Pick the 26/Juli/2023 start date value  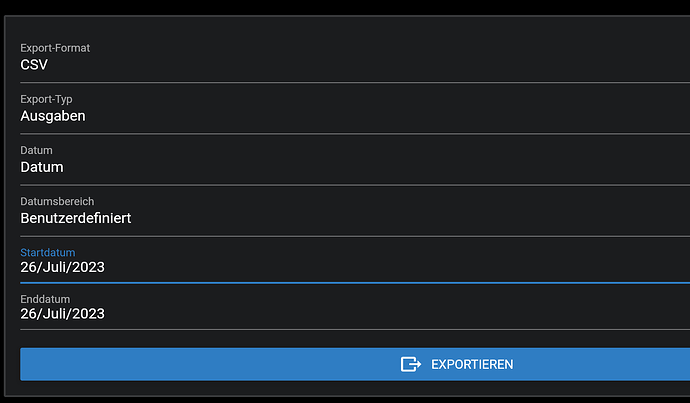pos(62,267)
